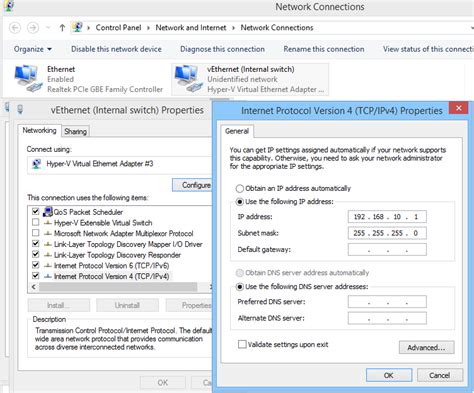Enable Validate settings upon exit

point(242,344)
